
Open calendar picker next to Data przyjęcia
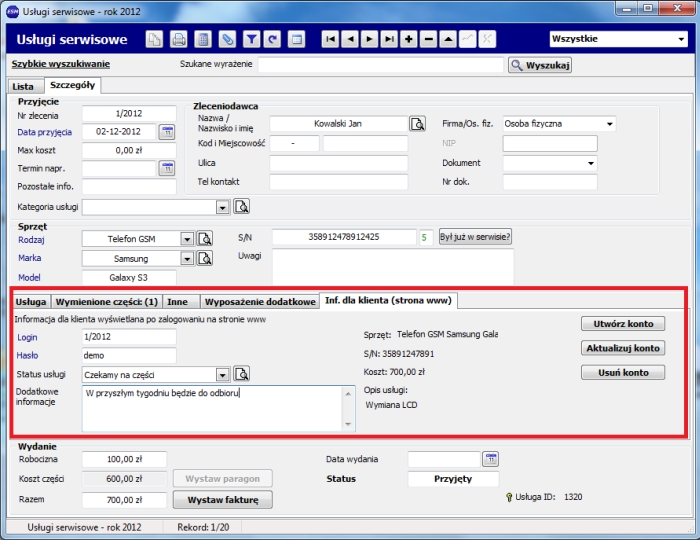pos(166,131)
